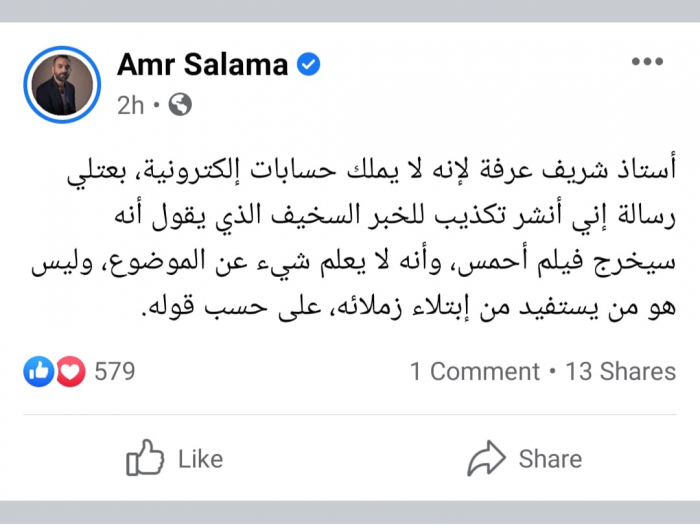Viewport: 700px width, 528px height.
Task: Open the three-dot post options menu
Action: (647, 62)
